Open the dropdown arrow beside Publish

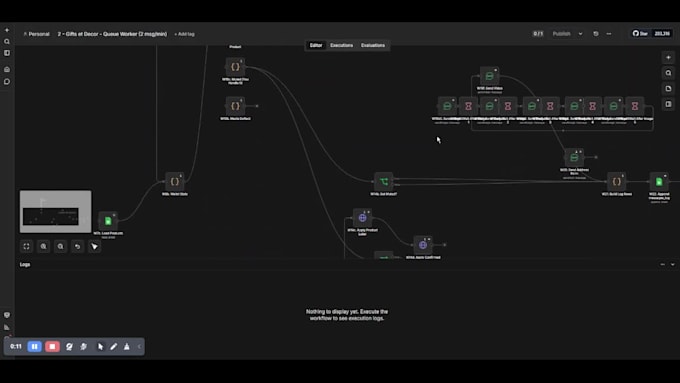click(x=580, y=34)
